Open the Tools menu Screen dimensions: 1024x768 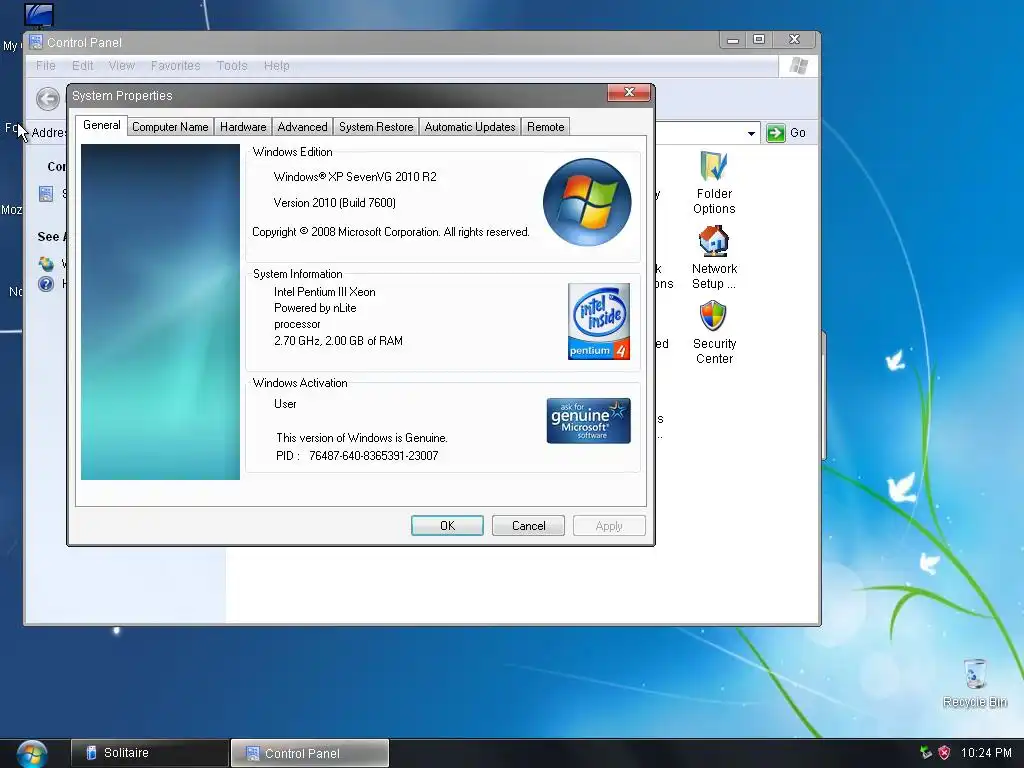232,65
